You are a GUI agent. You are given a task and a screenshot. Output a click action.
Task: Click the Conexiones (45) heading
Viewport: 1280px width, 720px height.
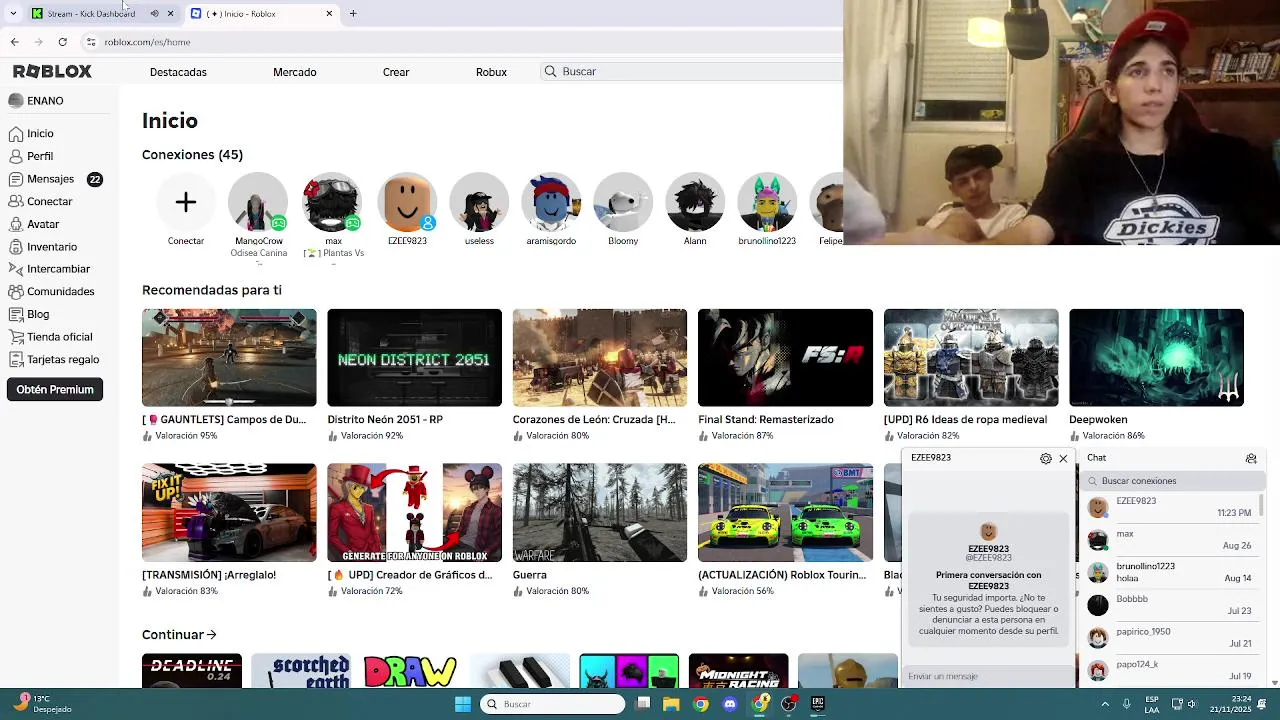192,154
